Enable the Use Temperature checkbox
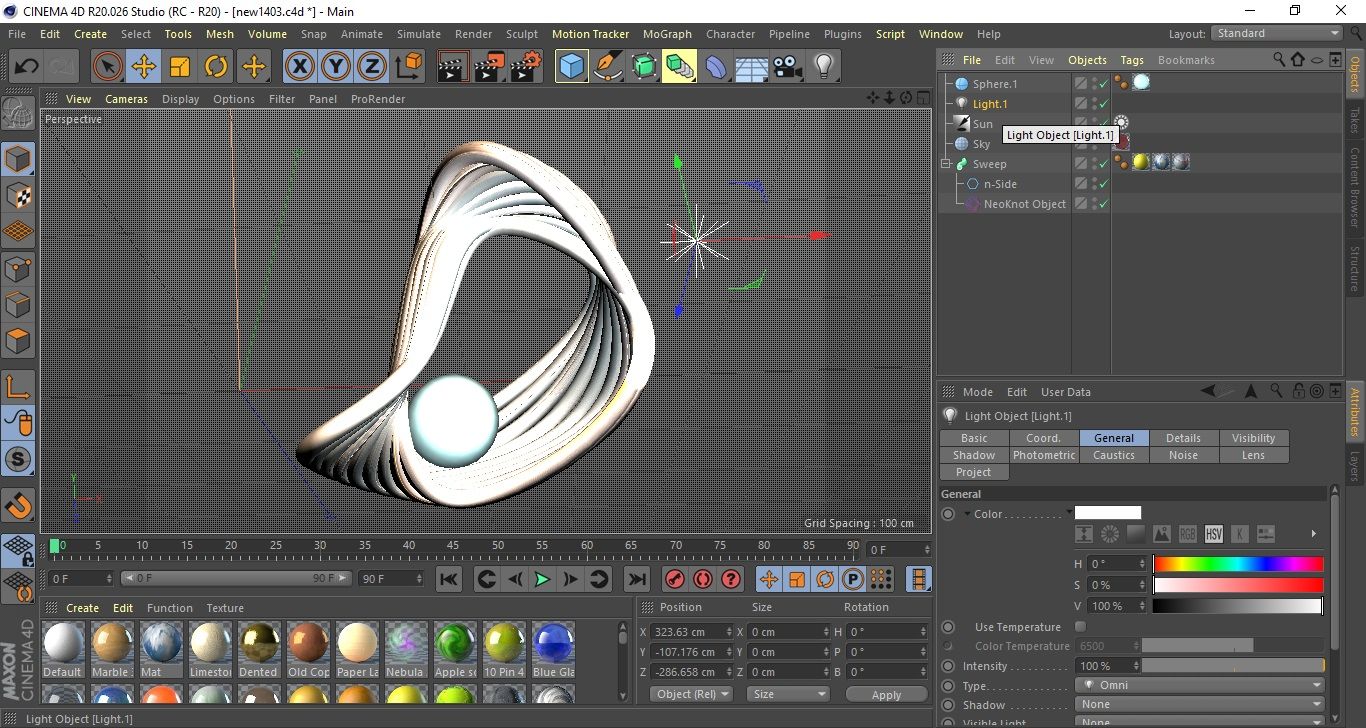The image size is (1366, 728). click(x=1080, y=627)
